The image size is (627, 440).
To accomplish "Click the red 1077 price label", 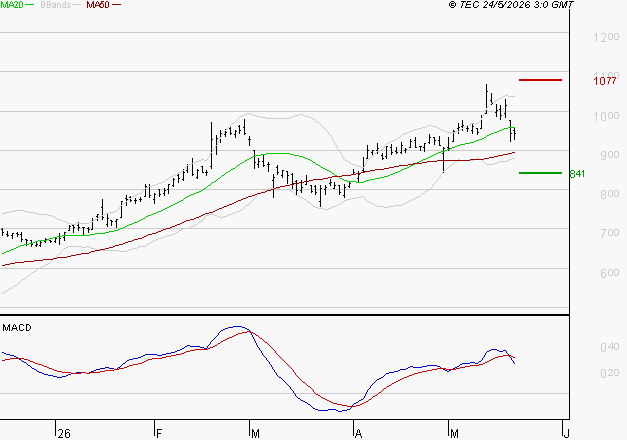I will click(605, 81).
